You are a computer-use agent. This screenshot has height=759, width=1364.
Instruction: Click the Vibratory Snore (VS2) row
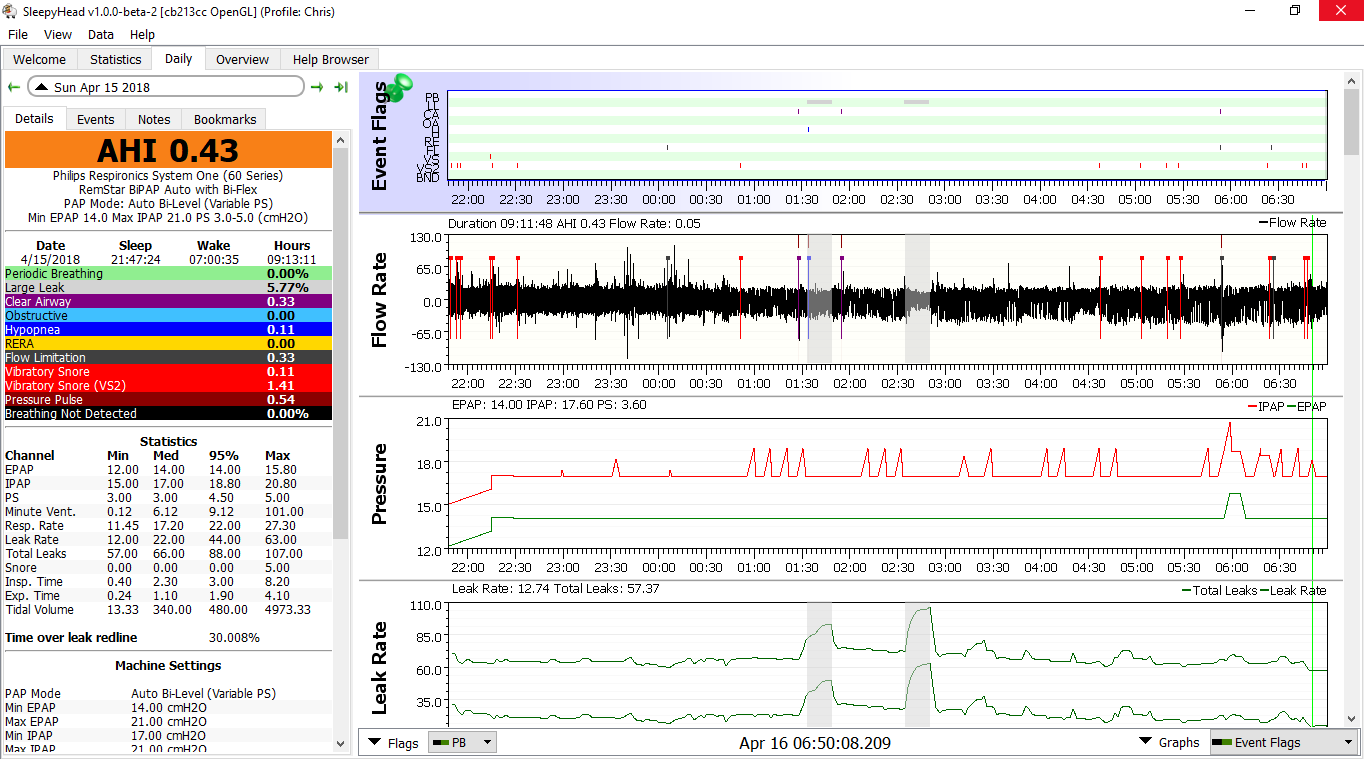point(168,385)
